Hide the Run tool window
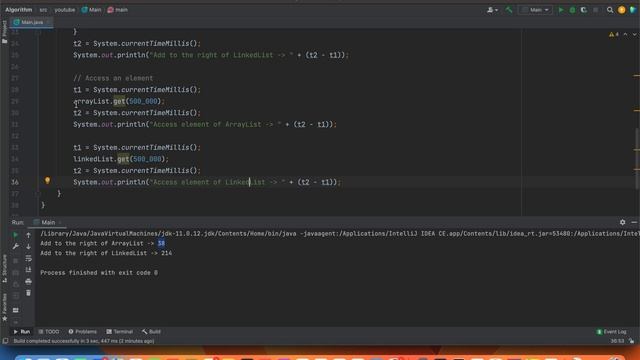Viewport: 640px width, 360px height. point(634,222)
